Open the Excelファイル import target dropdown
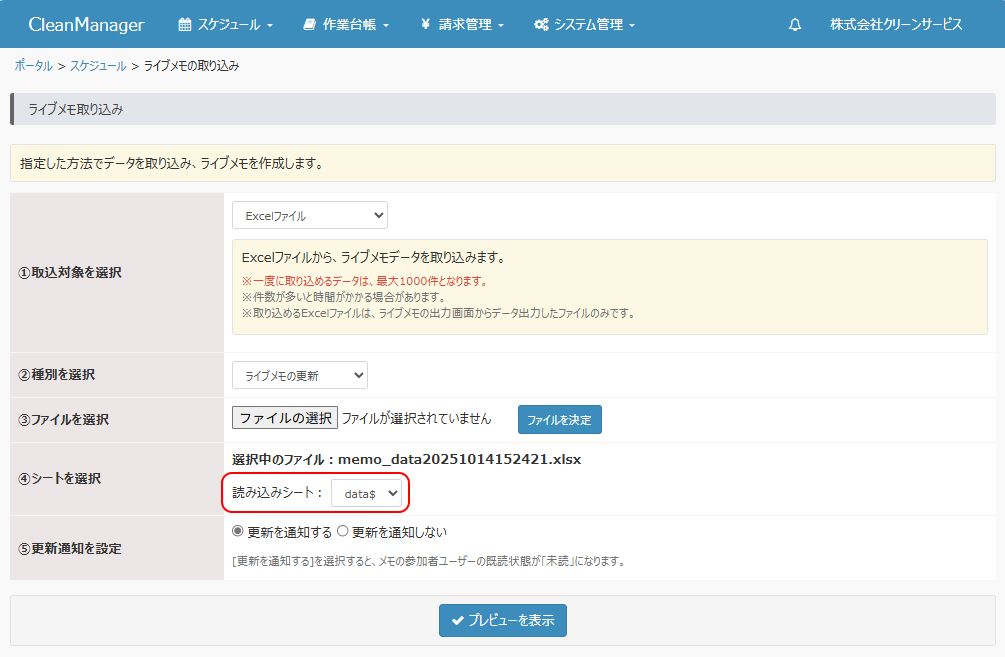This screenshot has width=1005, height=657. click(309, 215)
